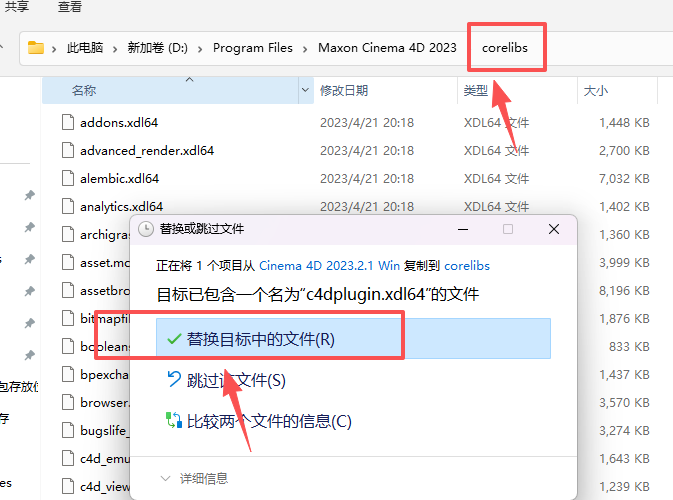
Task: Navigate to 新加卷 (D:) breadcrumb
Action: (x=158, y=48)
